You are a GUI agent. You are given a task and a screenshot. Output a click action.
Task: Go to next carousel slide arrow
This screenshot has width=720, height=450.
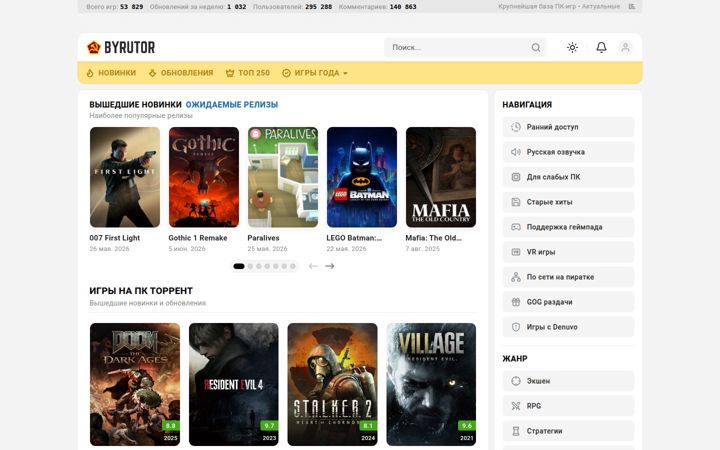(x=330, y=266)
